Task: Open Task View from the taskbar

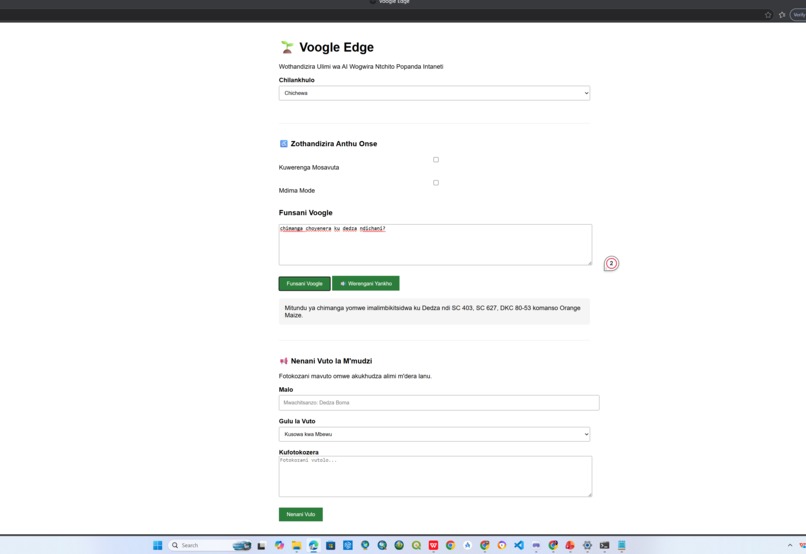Action: coord(261,545)
